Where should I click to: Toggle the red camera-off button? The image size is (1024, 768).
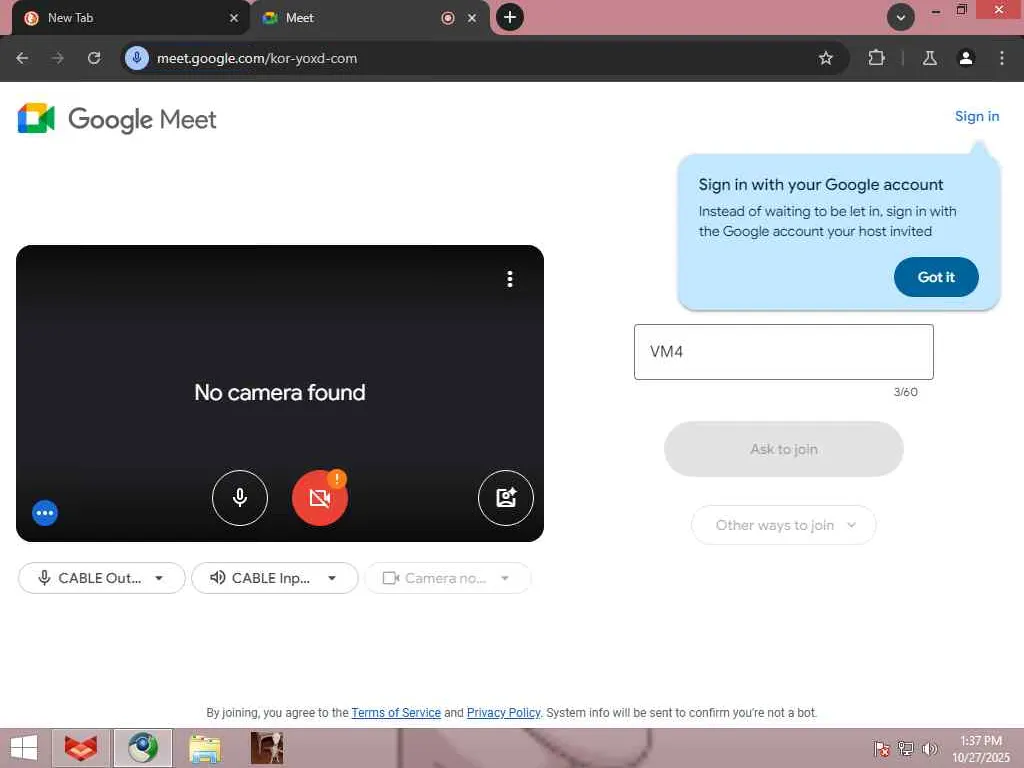click(x=319, y=498)
